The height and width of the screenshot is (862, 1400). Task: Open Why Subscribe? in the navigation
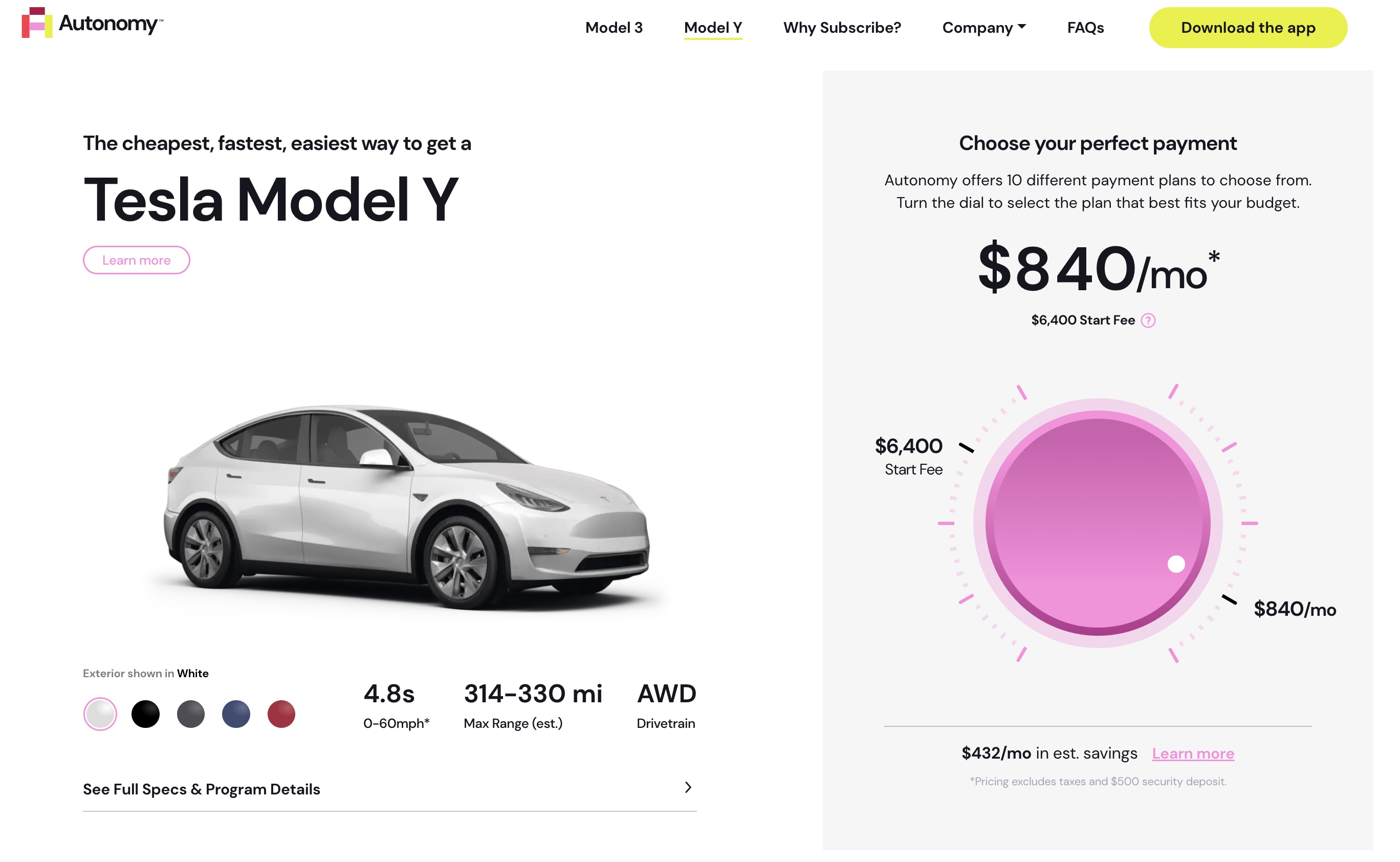click(842, 27)
